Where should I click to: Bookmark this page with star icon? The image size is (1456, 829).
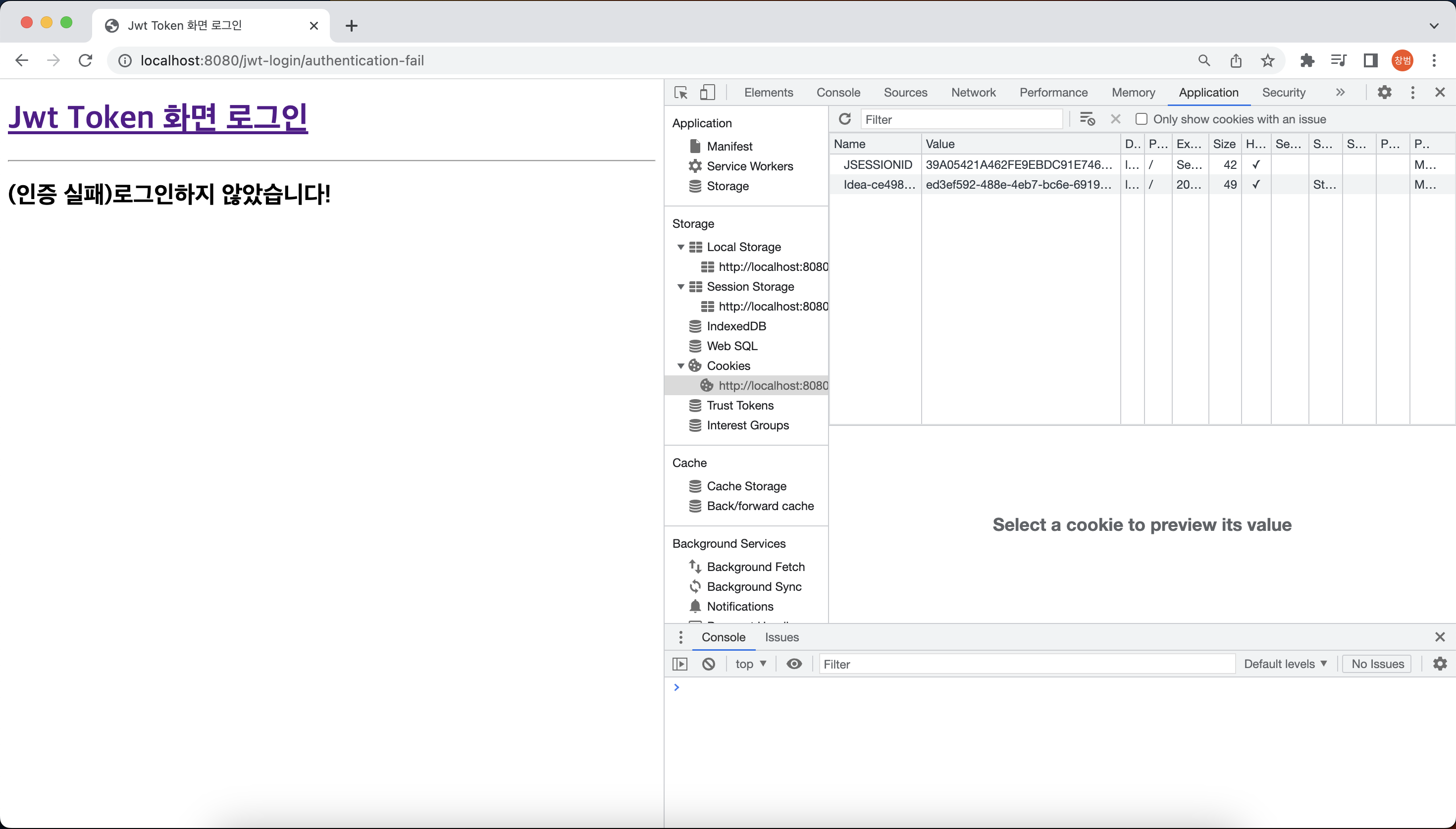point(1267,60)
